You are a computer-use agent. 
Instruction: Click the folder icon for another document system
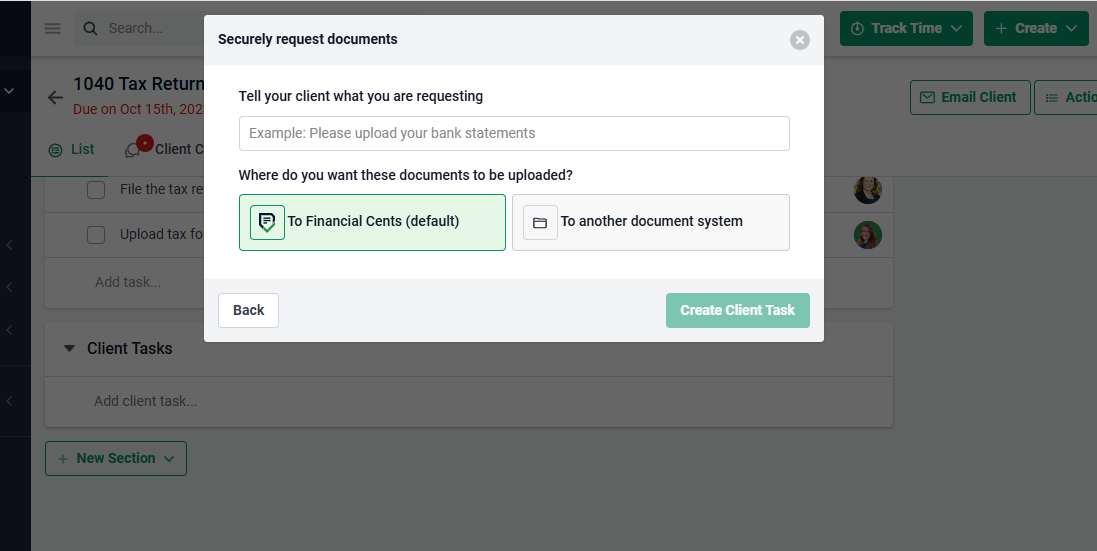pos(540,222)
